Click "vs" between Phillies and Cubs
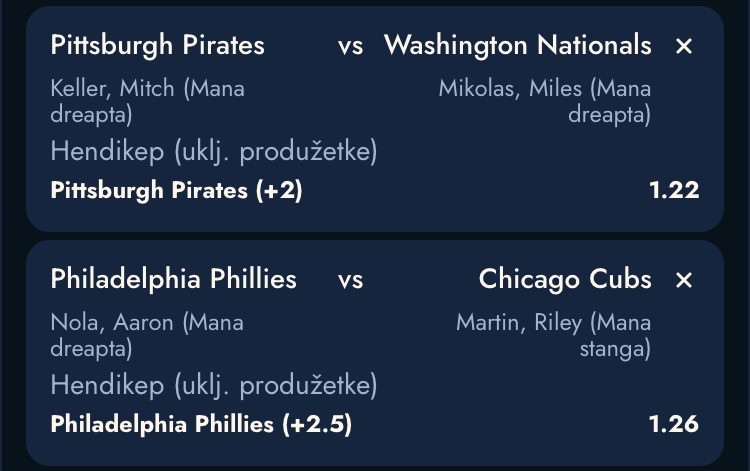This screenshot has height=471, width=750. (x=350, y=280)
